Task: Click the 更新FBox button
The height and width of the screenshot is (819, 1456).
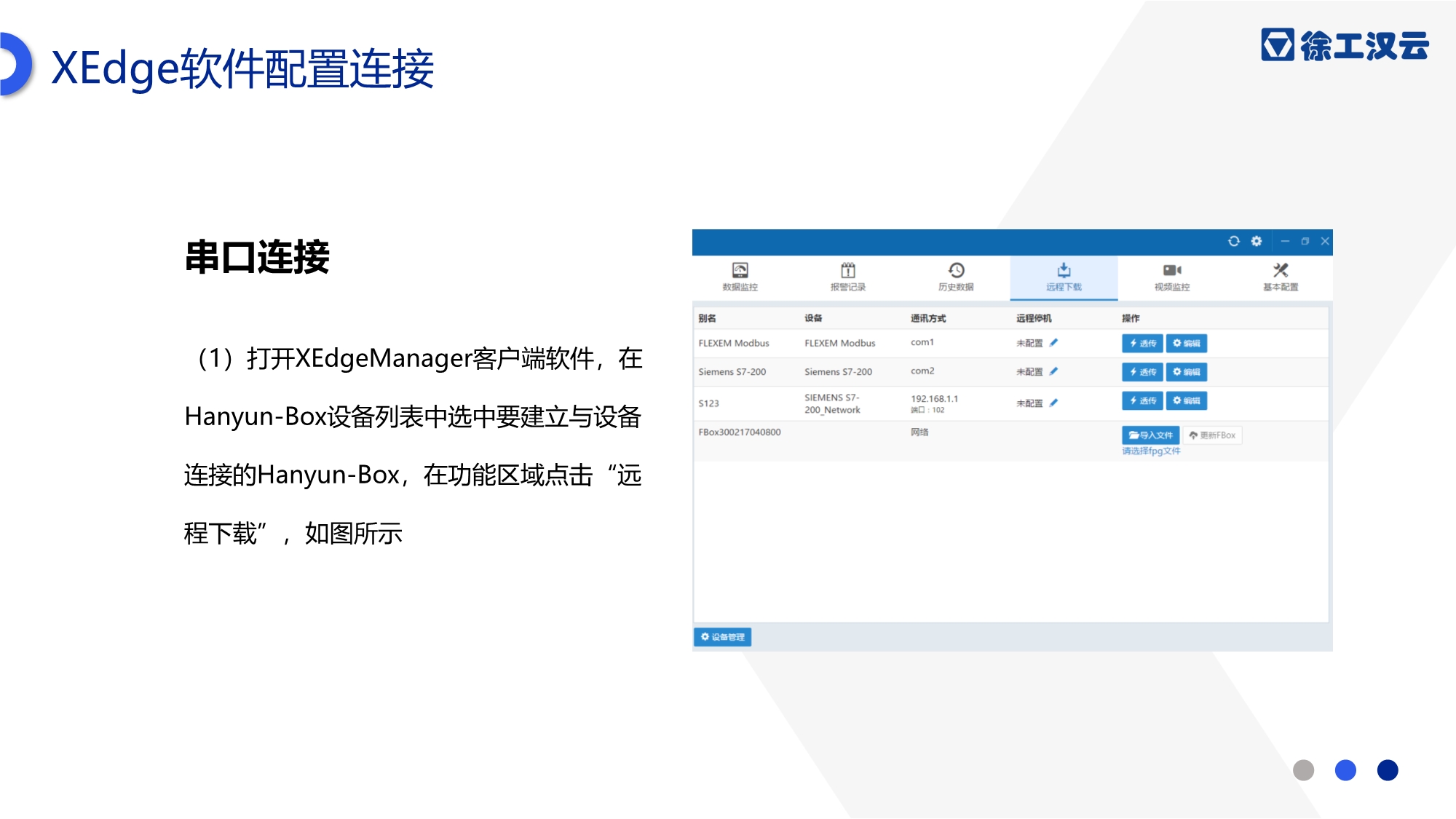Action: pos(1212,435)
